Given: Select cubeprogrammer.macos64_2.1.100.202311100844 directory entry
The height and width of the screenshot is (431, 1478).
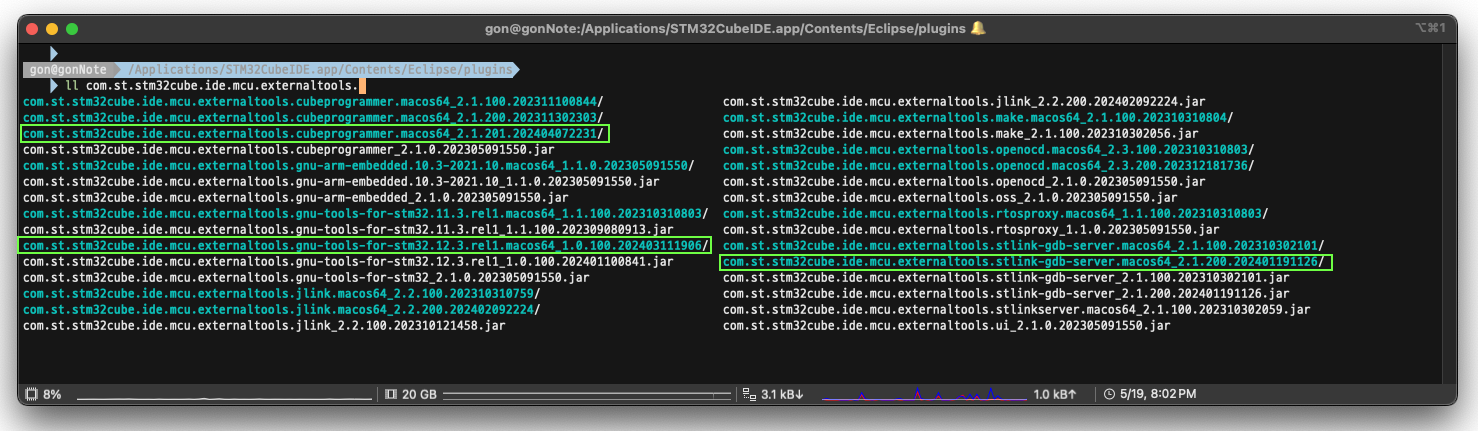Looking at the screenshot, I should pyautogui.click(x=313, y=102).
